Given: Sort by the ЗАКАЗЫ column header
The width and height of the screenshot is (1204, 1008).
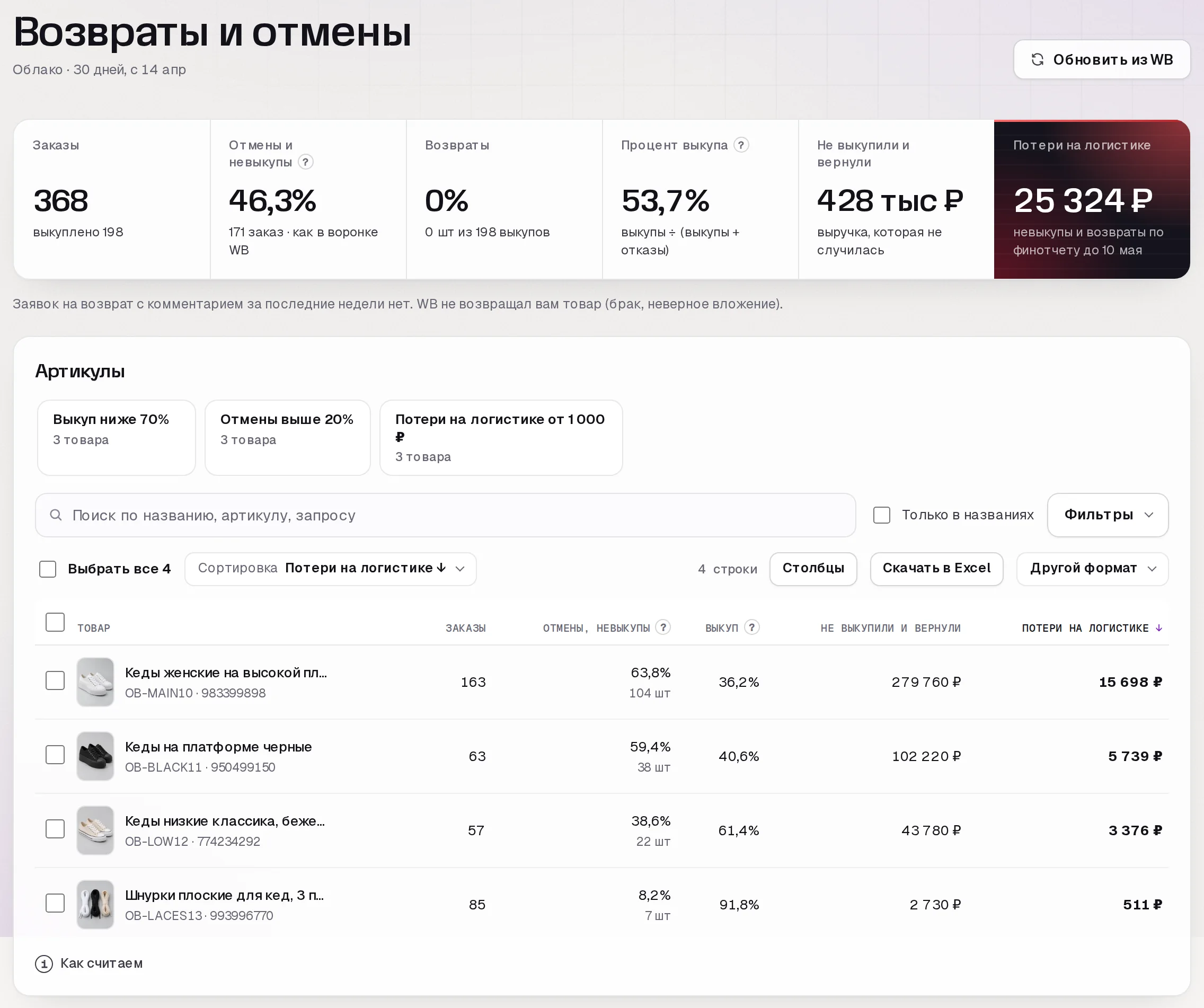Looking at the screenshot, I should (466, 629).
